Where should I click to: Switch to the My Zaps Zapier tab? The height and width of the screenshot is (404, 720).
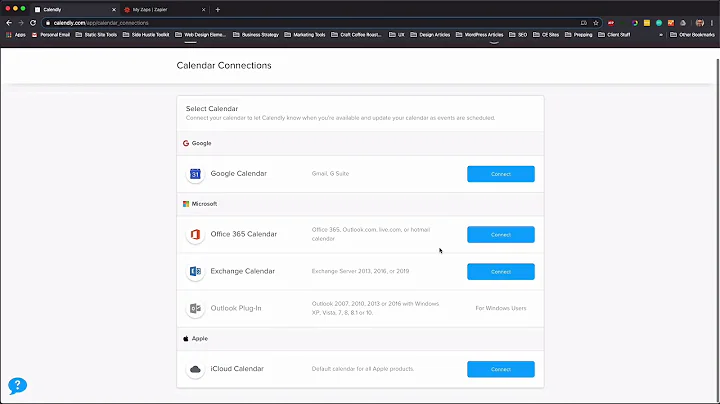pos(164,9)
